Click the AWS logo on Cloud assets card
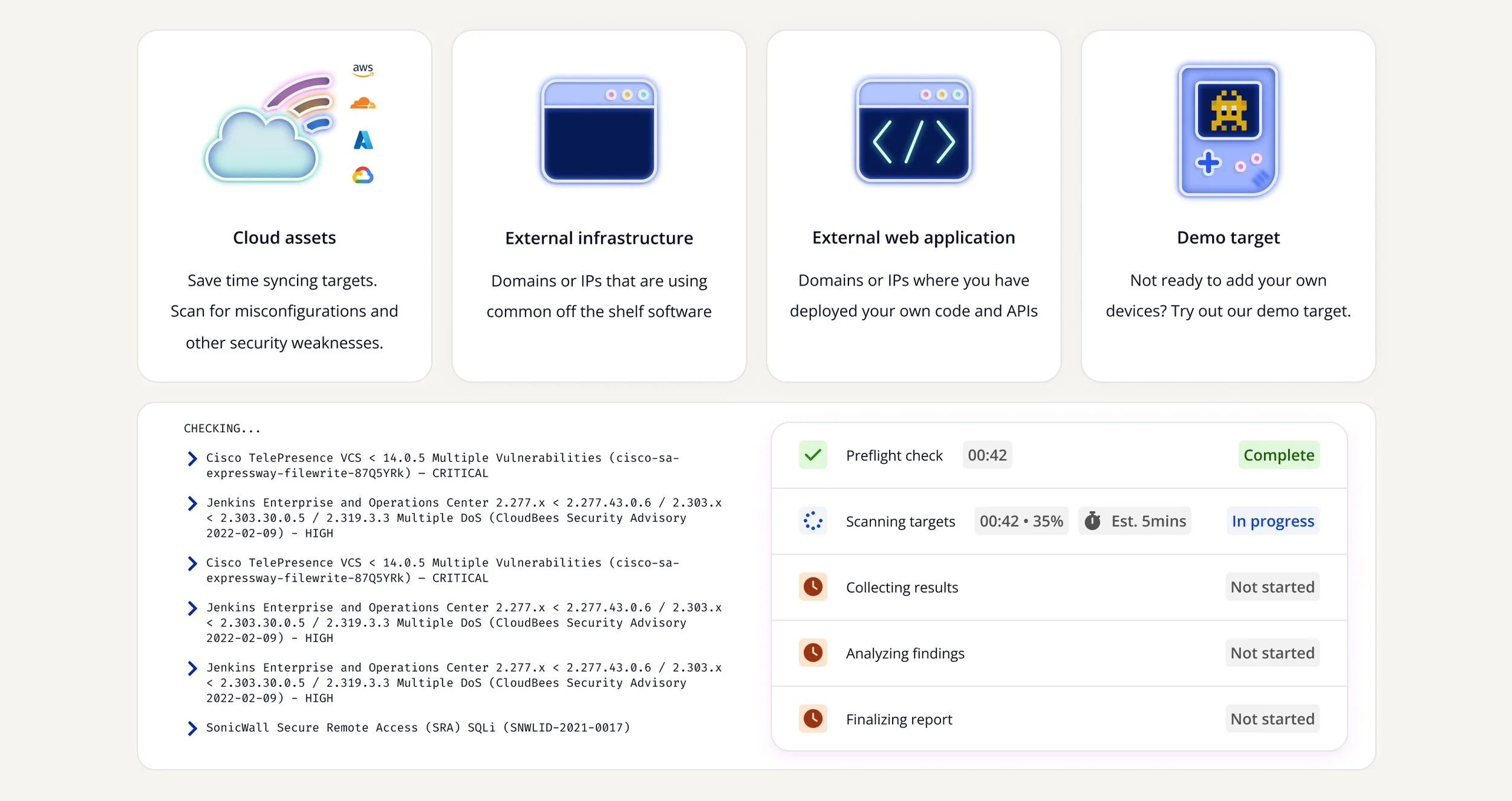Image resolution: width=1512 pixels, height=801 pixels. [x=363, y=68]
